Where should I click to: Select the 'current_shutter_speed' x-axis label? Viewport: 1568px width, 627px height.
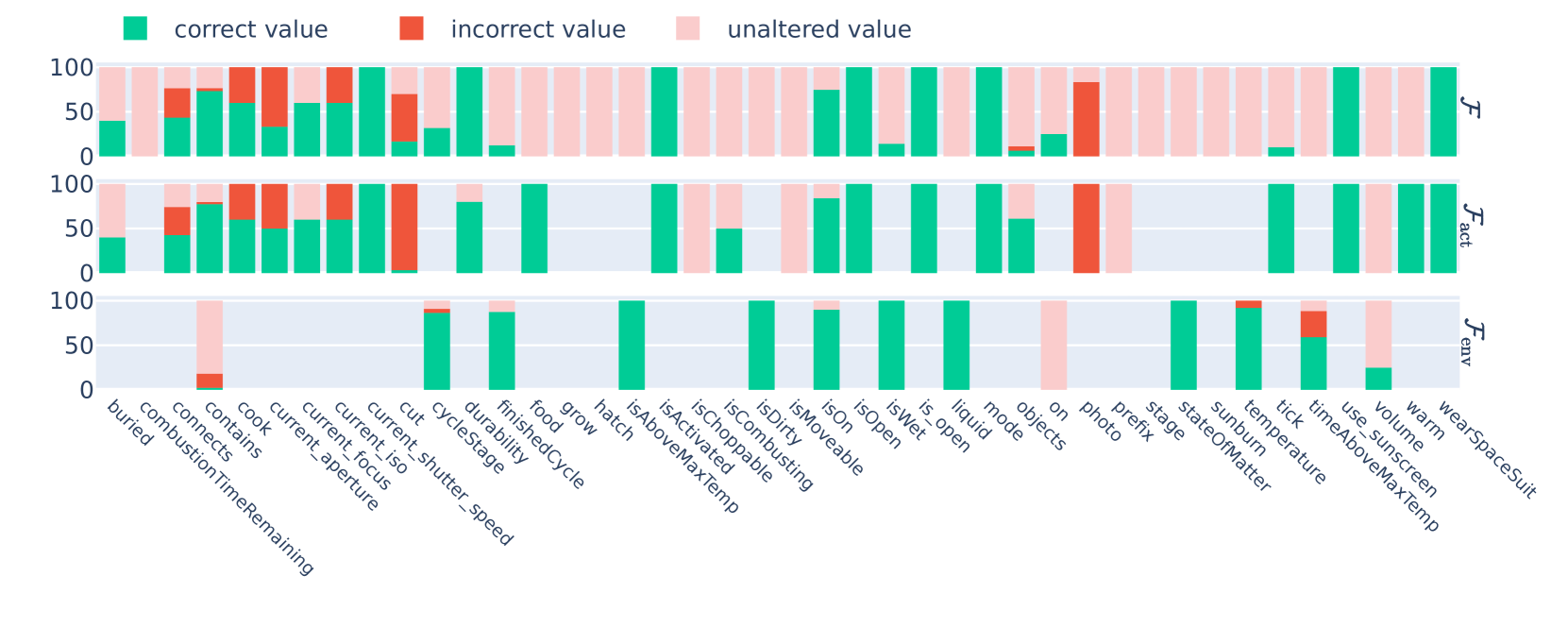pyautogui.click(x=439, y=473)
